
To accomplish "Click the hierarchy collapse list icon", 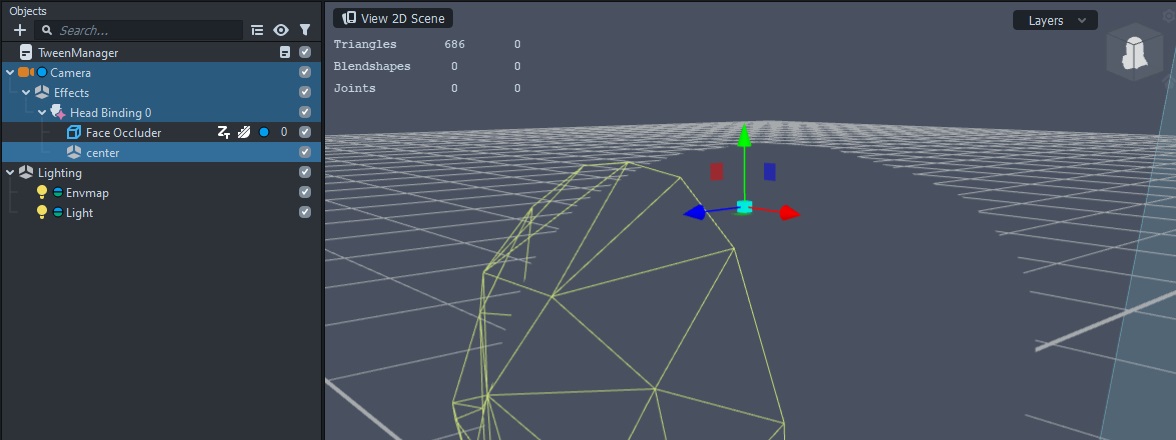I will click(x=257, y=30).
